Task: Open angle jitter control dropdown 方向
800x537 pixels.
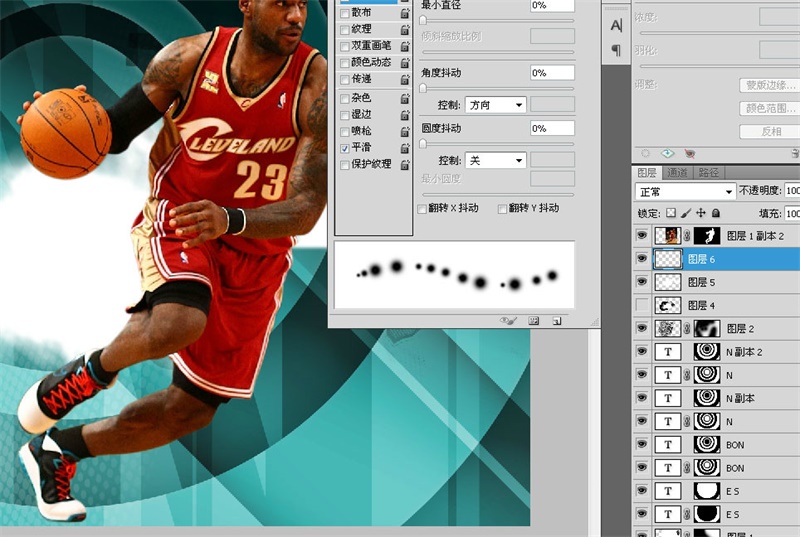Action: click(x=497, y=105)
